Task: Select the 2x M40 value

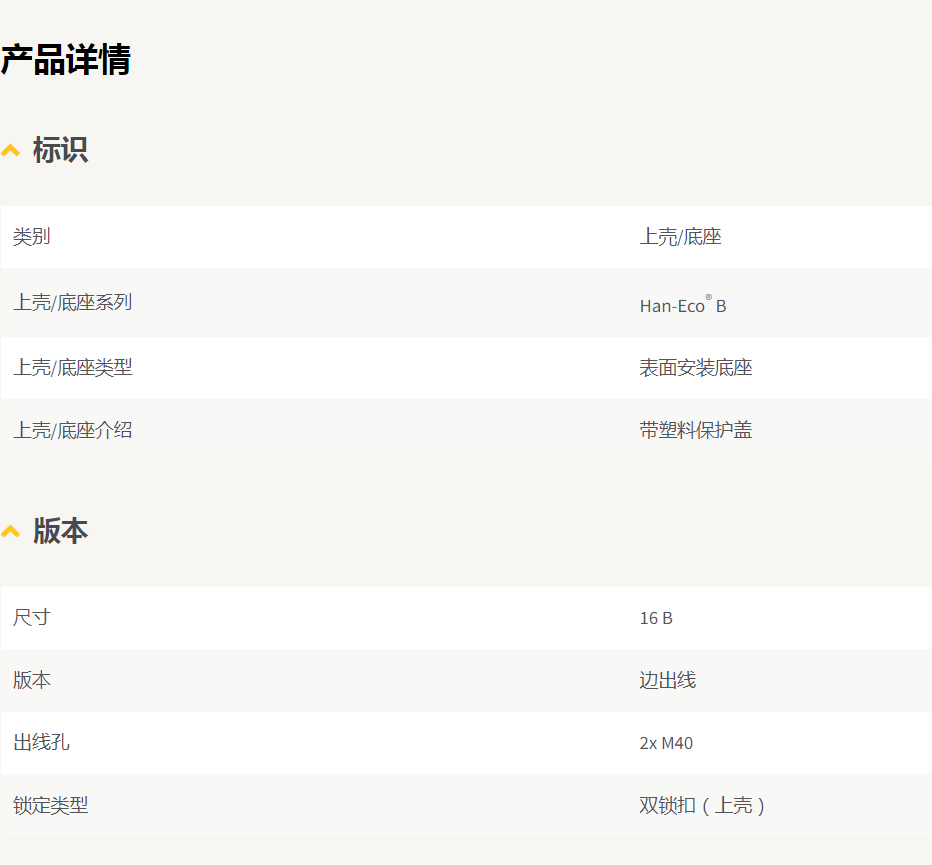Action: pyautogui.click(x=666, y=743)
